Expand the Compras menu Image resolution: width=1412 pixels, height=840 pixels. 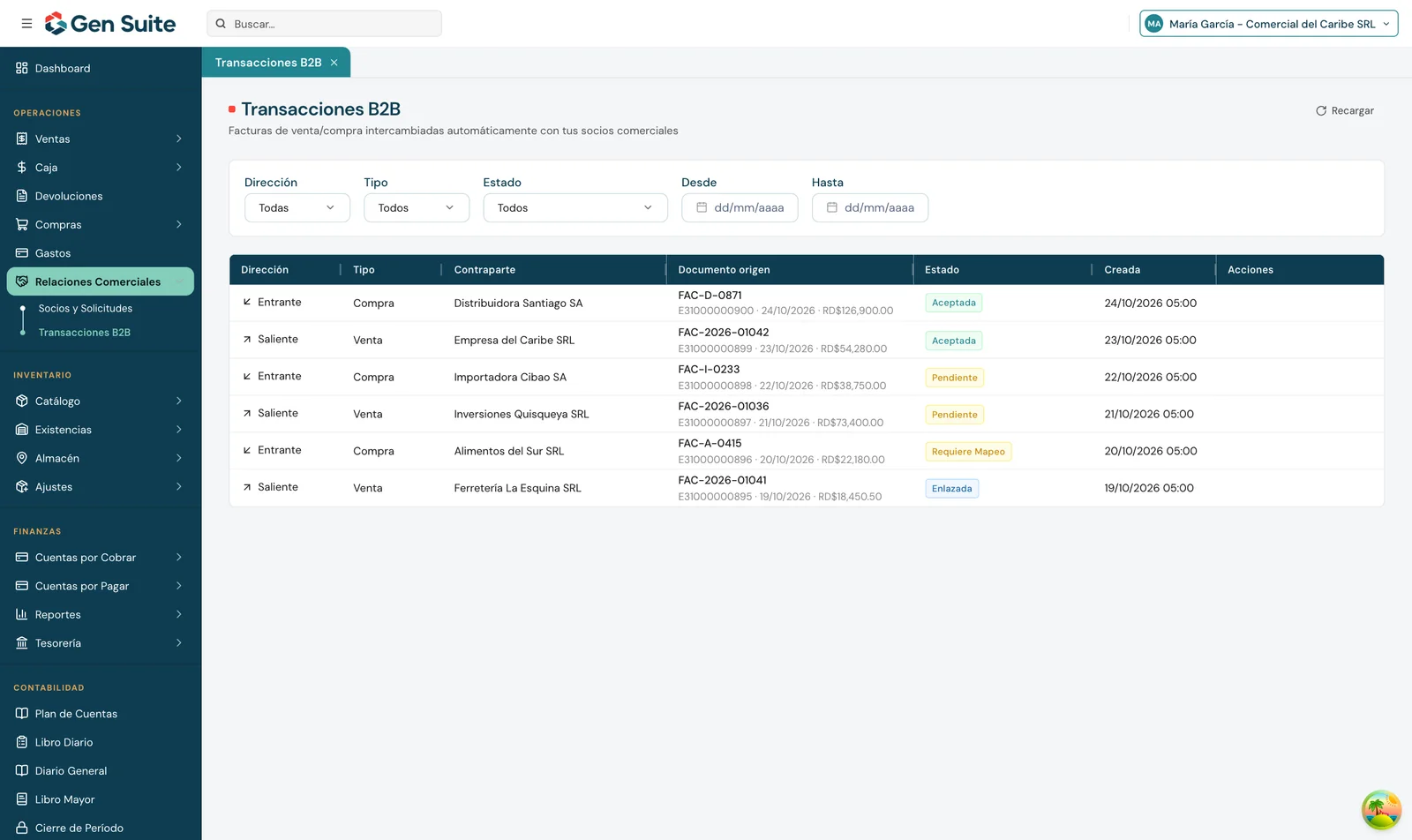[x=101, y=225]
